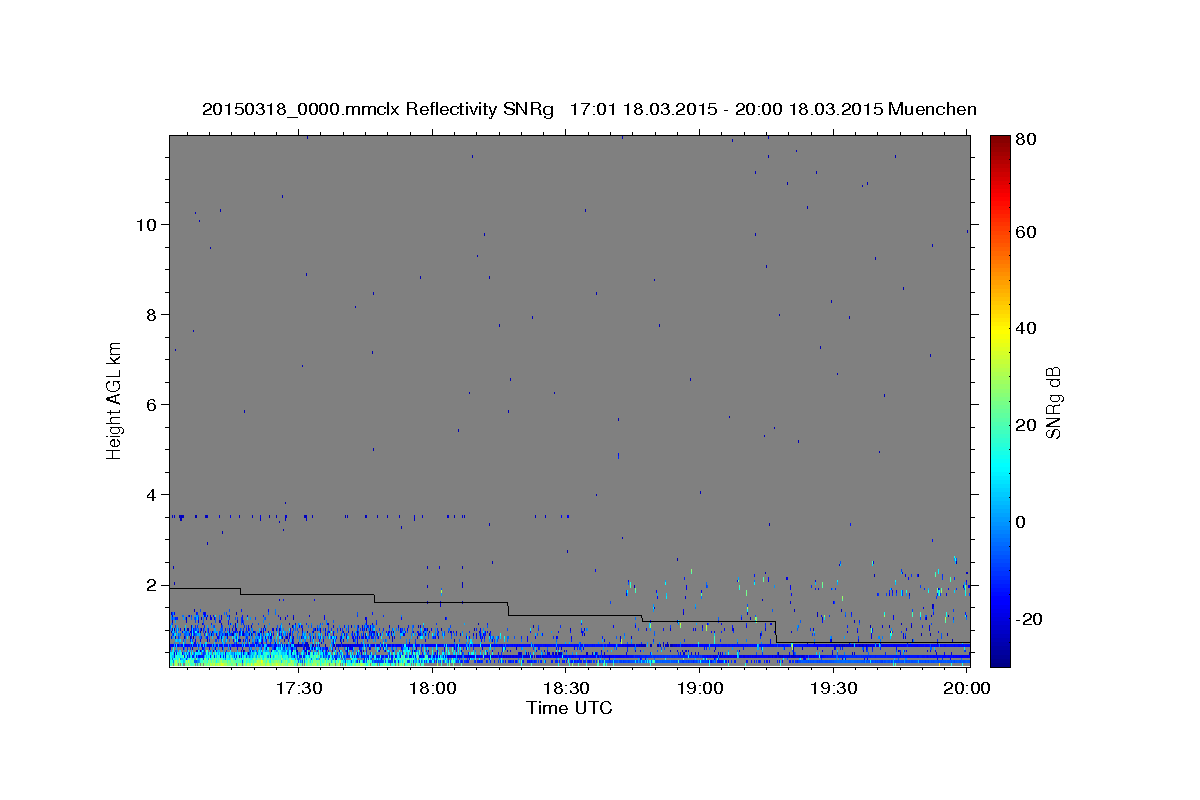Click the height tick label 2
1200x800 pixels.
[x=152, y=585]
